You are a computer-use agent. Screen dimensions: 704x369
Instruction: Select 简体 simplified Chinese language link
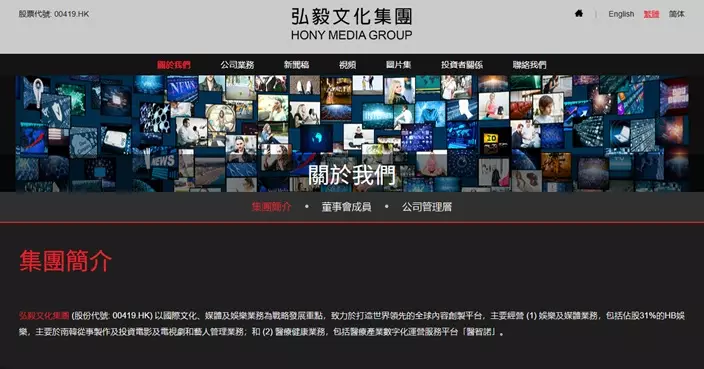click(x=676, y=14)
